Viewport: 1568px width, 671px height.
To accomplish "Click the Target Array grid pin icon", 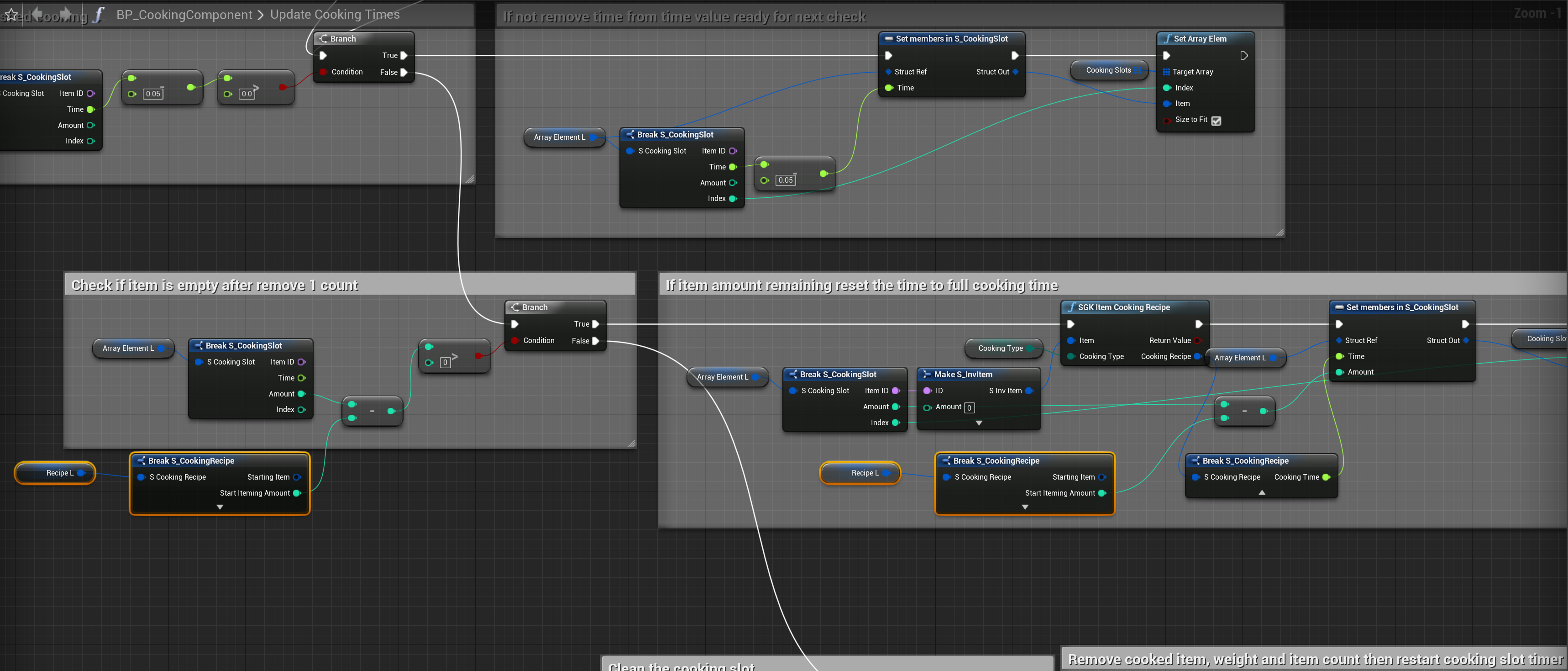I will pos(1166,72).
